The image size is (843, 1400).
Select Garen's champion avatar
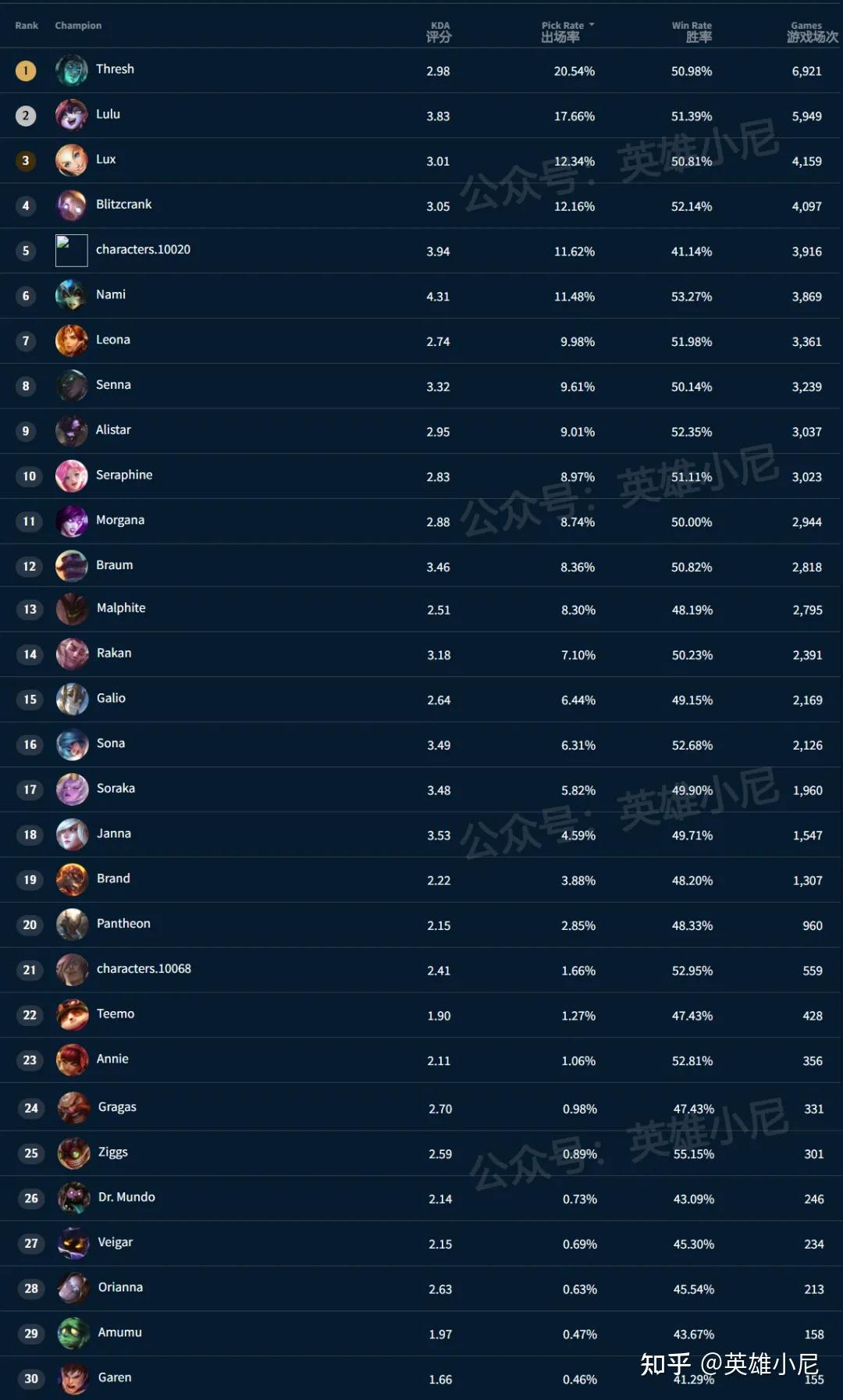[73, 1379]
